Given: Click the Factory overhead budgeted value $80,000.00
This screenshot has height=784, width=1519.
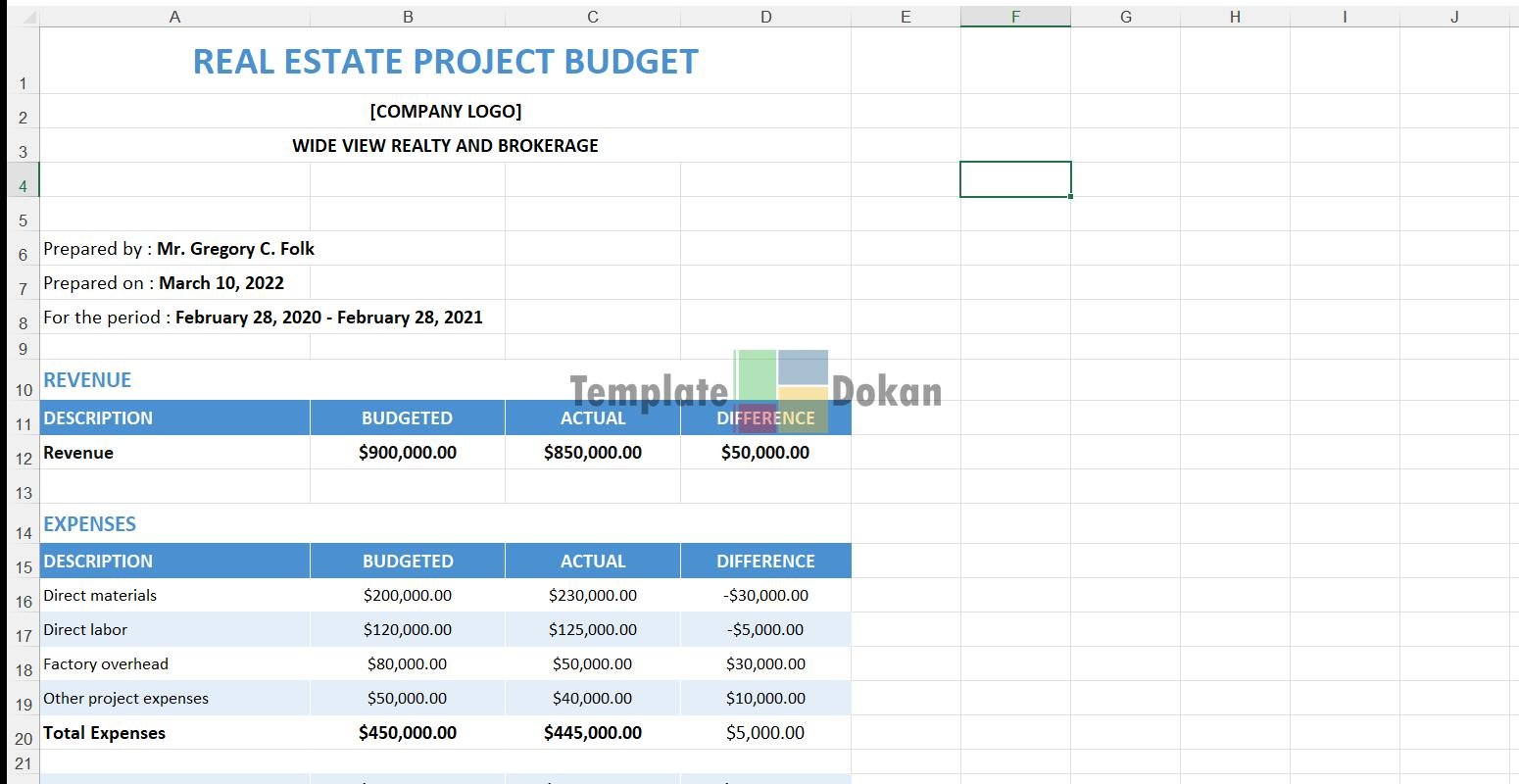Looking at the screenshot, I should tap(408, 664).
